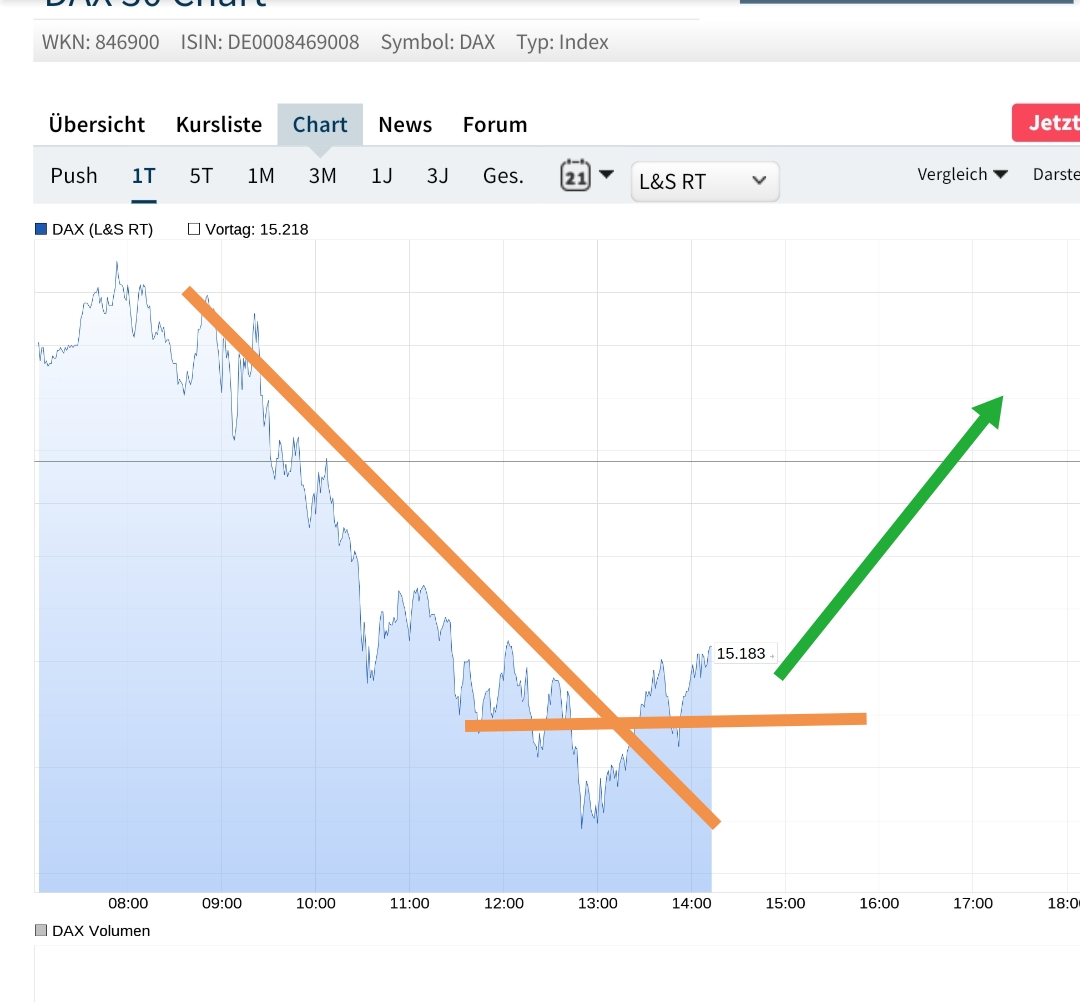Screen dimensions: 1080x1002
Task: Select the 1J timeframe
Action: point(381,175)
